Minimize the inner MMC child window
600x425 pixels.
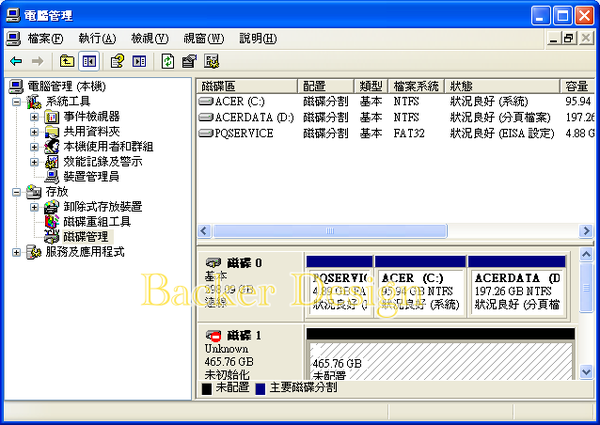click(553, 38)
